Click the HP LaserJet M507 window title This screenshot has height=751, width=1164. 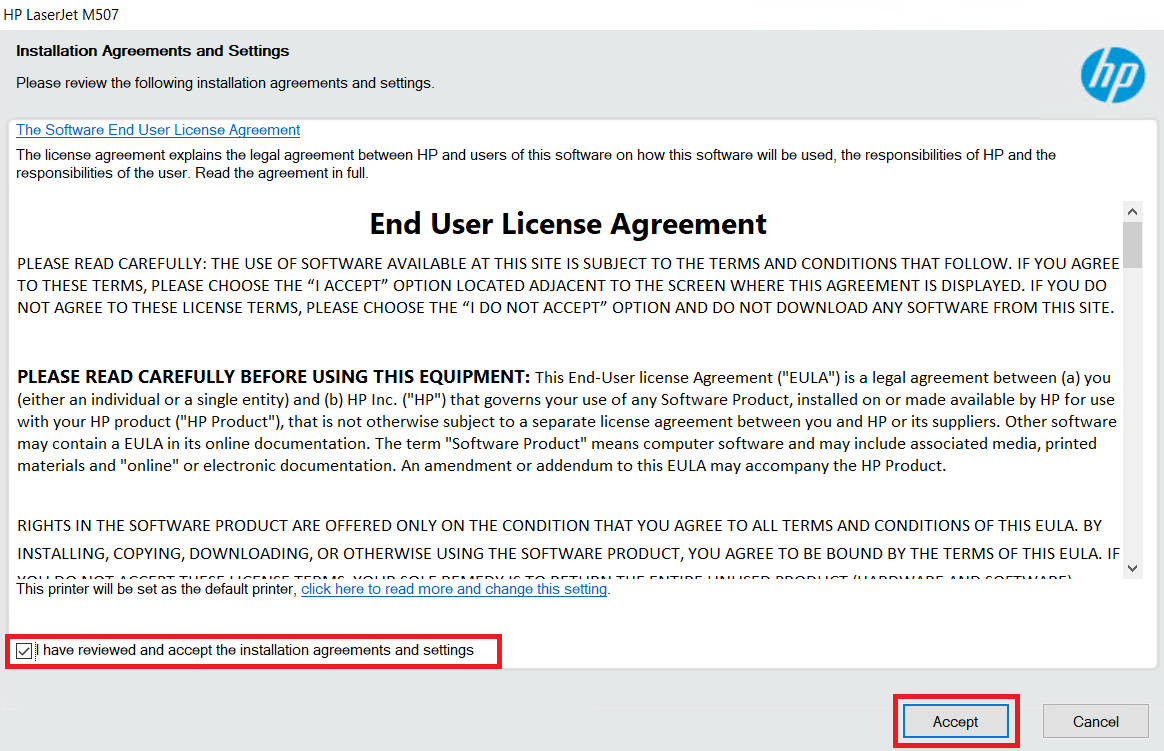tap(61, 15)
